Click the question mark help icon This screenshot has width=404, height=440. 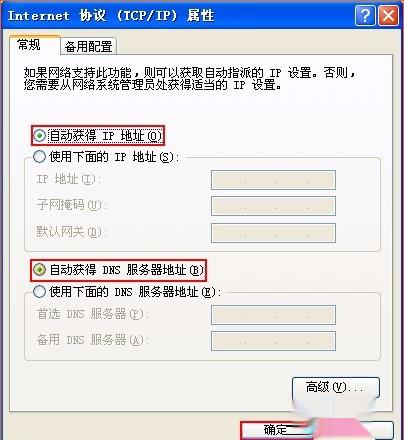365,15
